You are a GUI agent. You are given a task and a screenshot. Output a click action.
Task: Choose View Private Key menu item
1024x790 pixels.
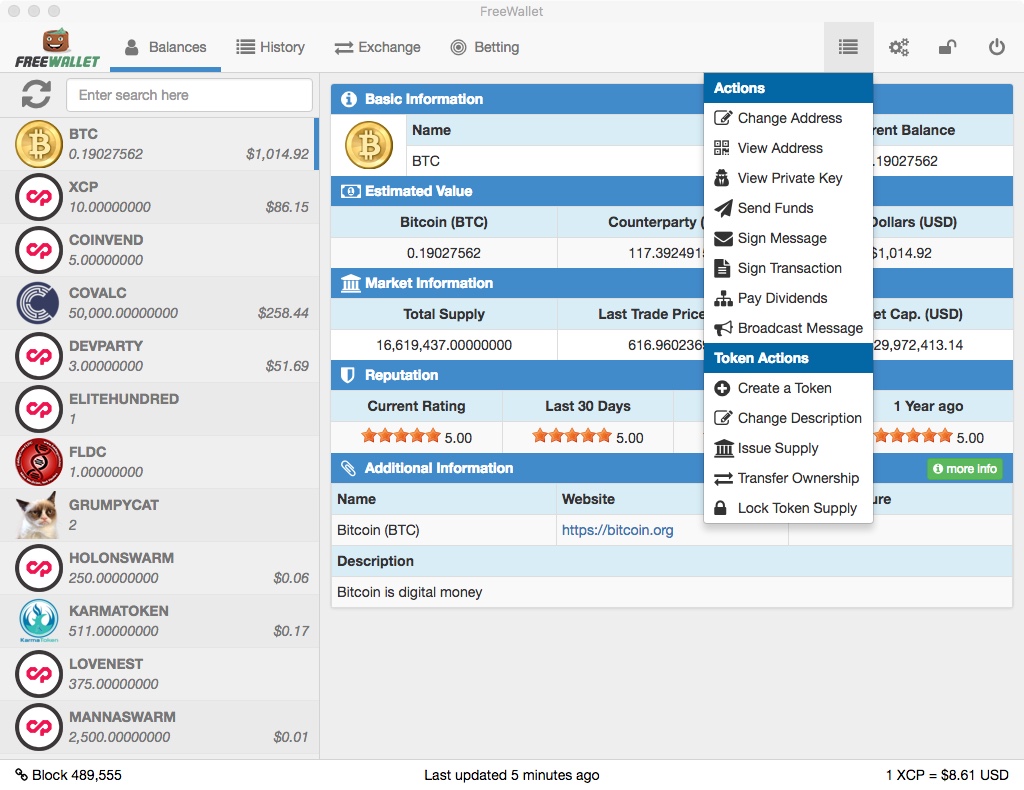[788, 178]
